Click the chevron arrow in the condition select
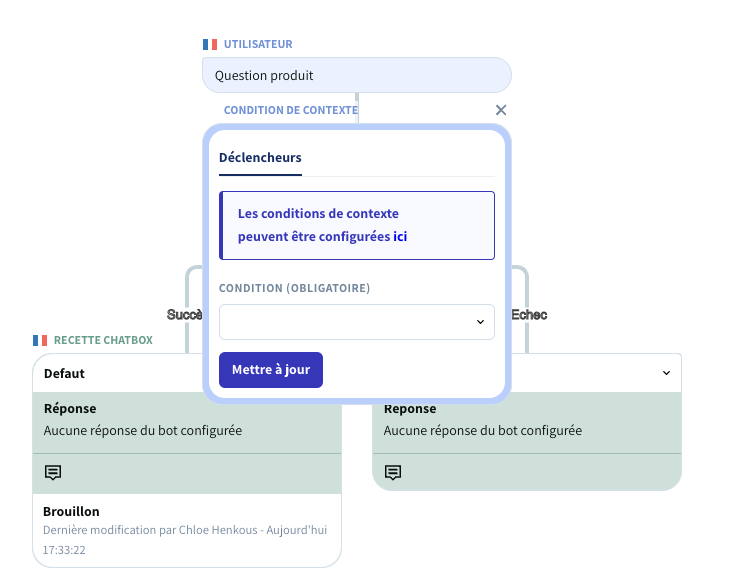This screenshot has width=743, height=586. (x=480, y=322)
